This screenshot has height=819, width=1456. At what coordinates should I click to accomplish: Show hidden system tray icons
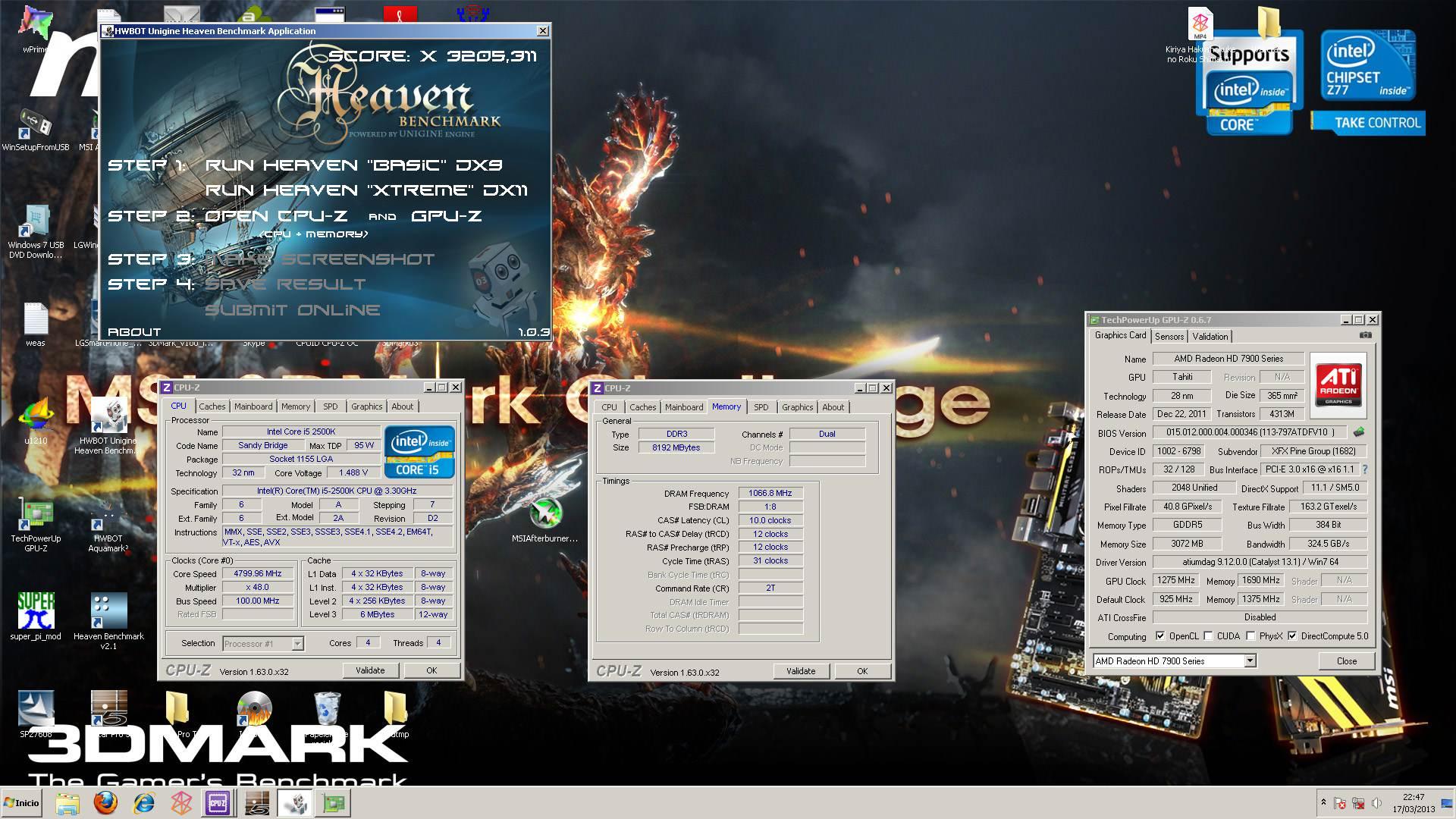1323,803
